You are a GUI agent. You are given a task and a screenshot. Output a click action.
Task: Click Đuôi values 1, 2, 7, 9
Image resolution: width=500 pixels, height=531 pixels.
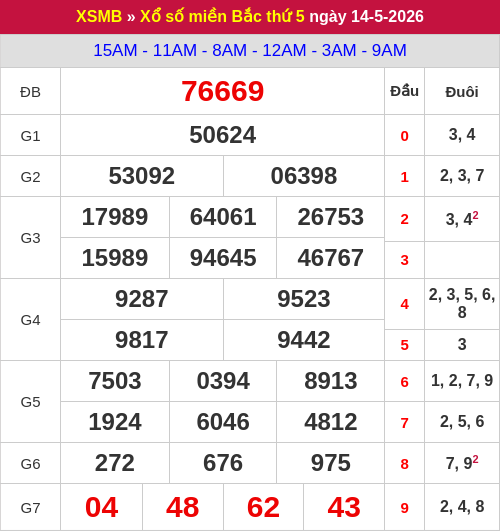click(462, 381)
